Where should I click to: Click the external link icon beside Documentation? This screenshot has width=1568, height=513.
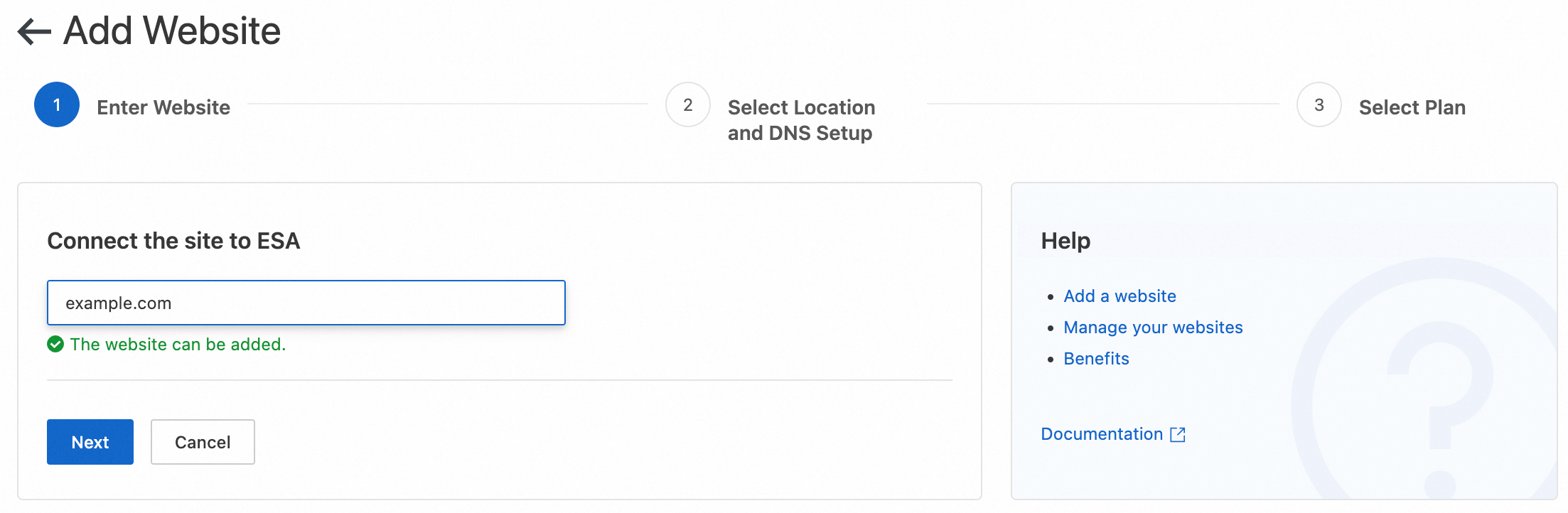coord(1178,435)
